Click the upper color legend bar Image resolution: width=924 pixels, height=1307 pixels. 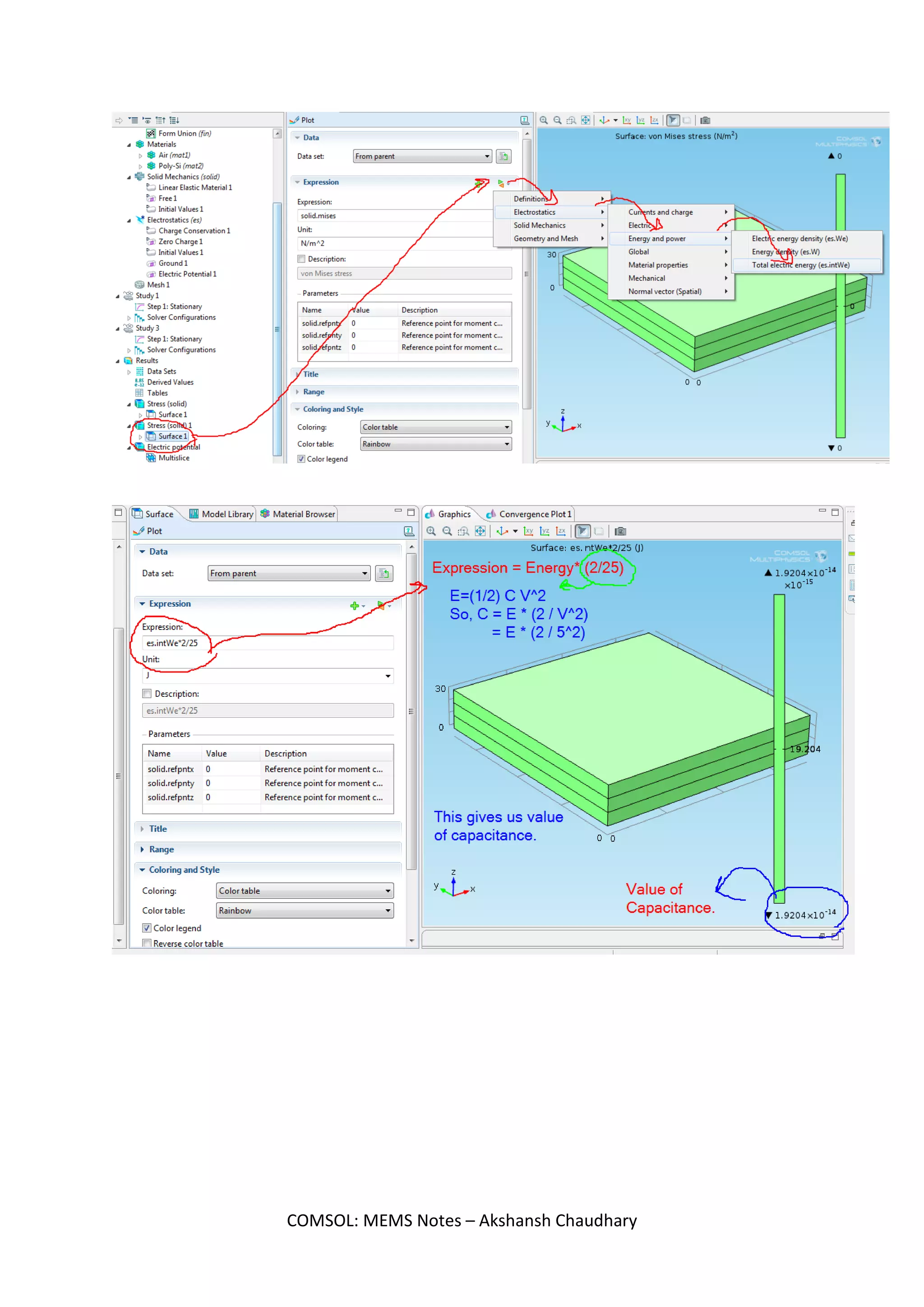(841, 306)
